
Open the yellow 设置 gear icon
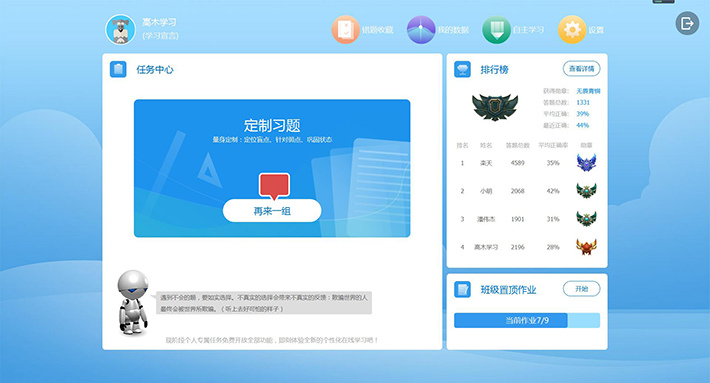(572, 30)
